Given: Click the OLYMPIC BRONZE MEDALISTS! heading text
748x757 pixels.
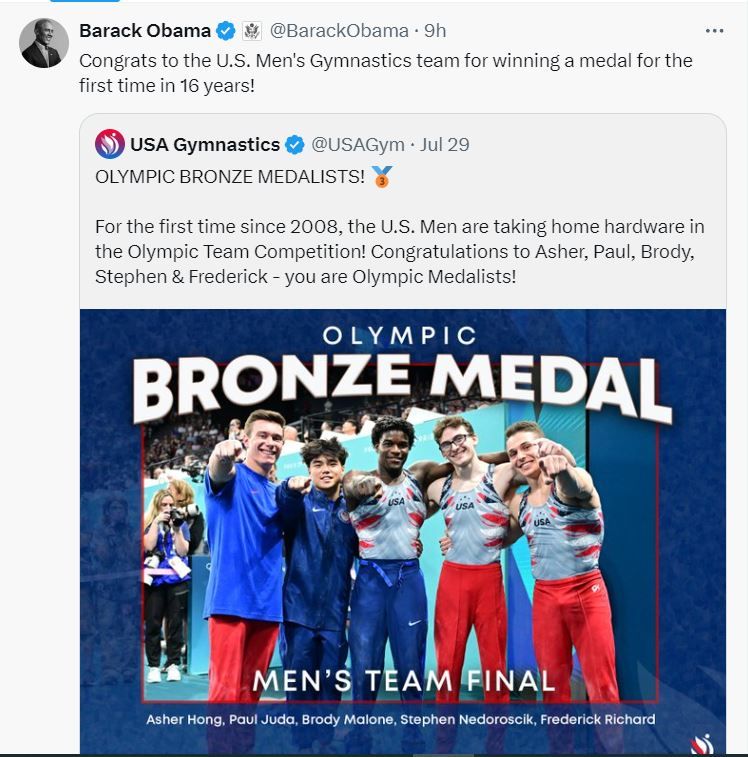Looking at the screenshot, I should pyautogui.click(x=230, y=177).
